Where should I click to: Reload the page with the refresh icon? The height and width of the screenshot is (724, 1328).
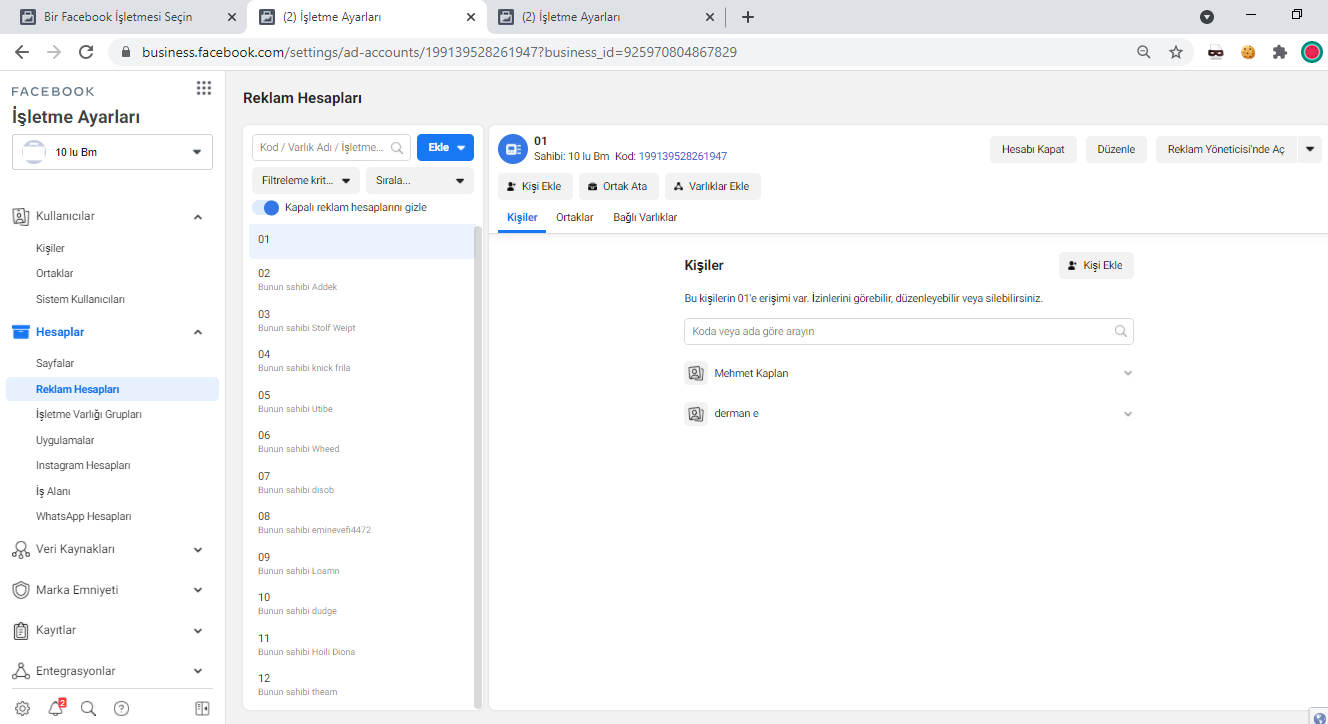[86, 52]
